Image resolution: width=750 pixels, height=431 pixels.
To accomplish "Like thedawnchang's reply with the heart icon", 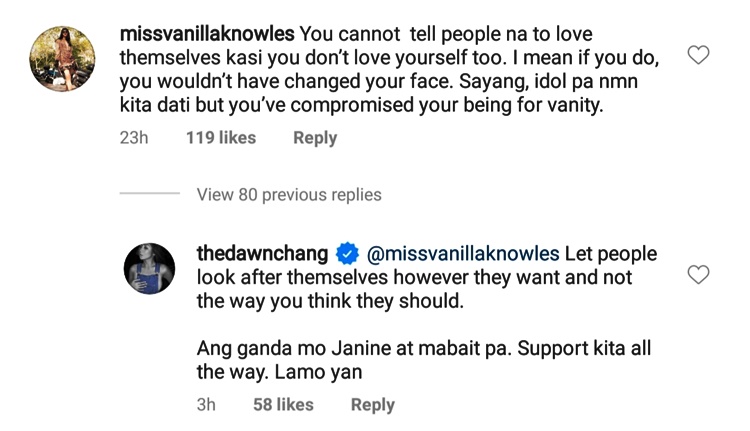I will pyautogui.click(x=698, y=275).
